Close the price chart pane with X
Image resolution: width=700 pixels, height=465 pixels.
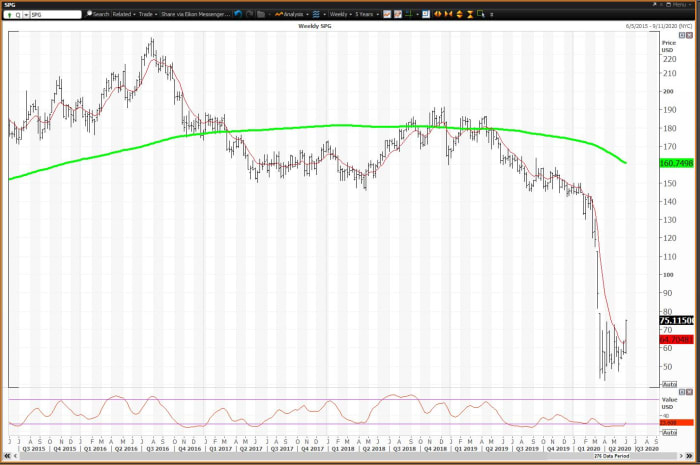click(689, 34)
